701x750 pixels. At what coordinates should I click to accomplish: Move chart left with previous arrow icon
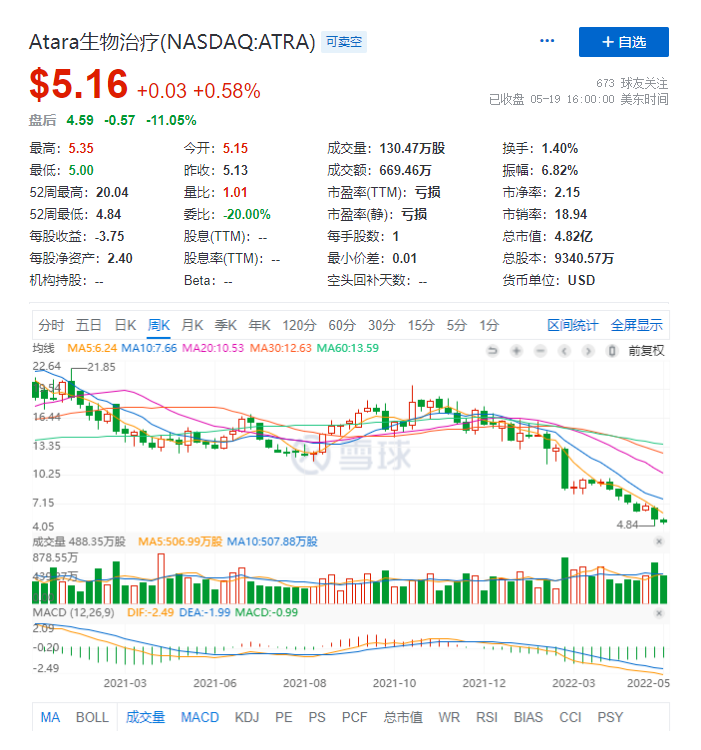pyautogui.click(x=564, y=351)
